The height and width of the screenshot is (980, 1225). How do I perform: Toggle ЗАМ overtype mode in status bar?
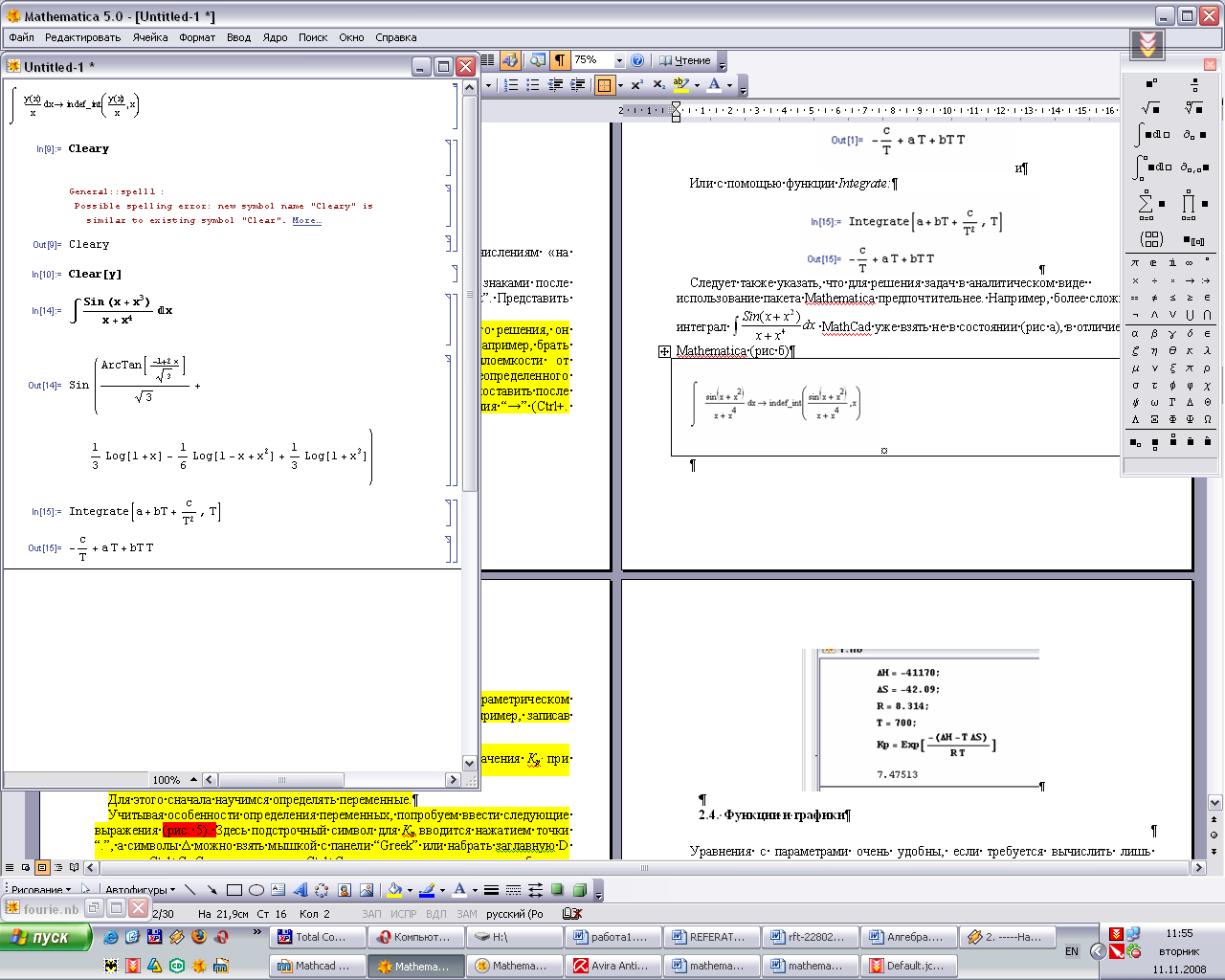coord(467,914)
